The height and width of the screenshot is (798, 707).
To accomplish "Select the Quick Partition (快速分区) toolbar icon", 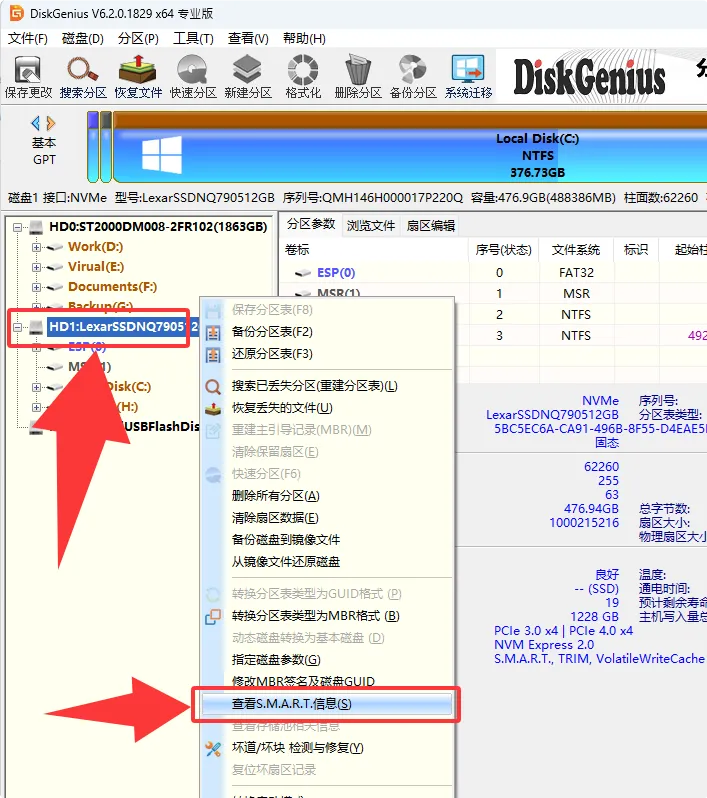I will (193, 77).
